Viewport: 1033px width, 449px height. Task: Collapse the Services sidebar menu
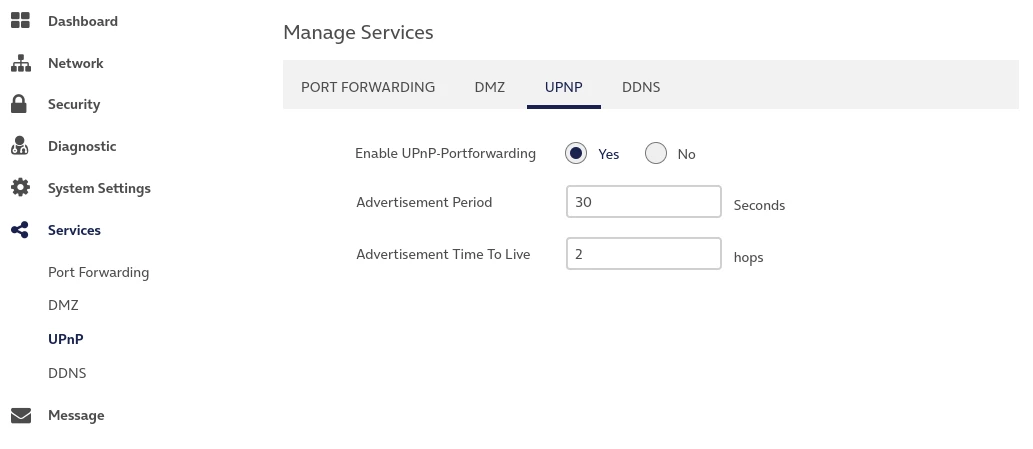[x=74, y=230]
